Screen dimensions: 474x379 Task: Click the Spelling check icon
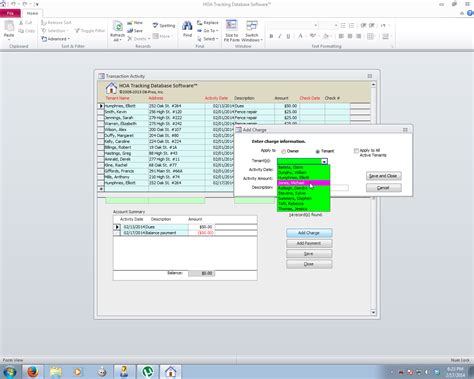[x=164, y=25]
